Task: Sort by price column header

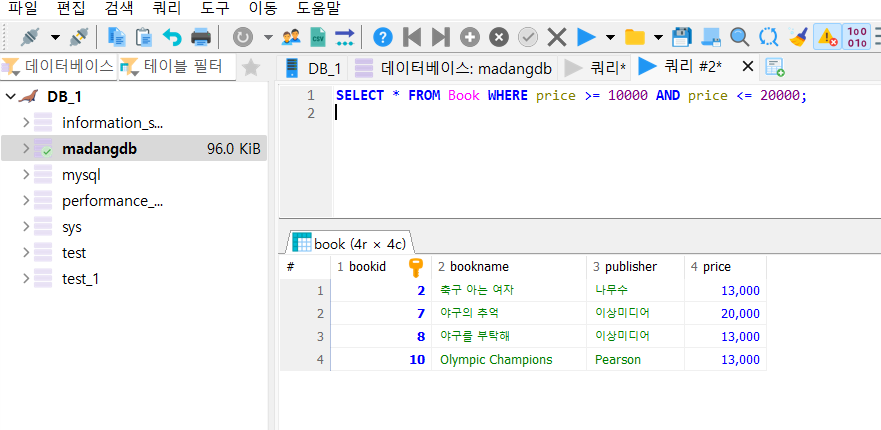Action: (x=725, y=267)
